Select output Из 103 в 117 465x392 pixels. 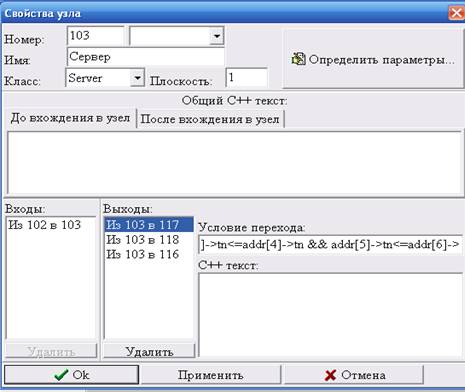pyautogui.click(x=149, y=225)
